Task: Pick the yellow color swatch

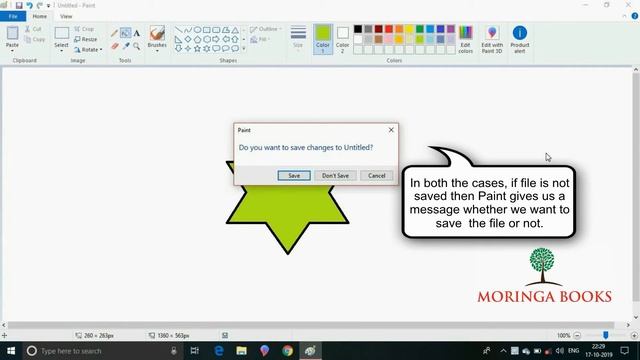Action: [x=409, y=29]
